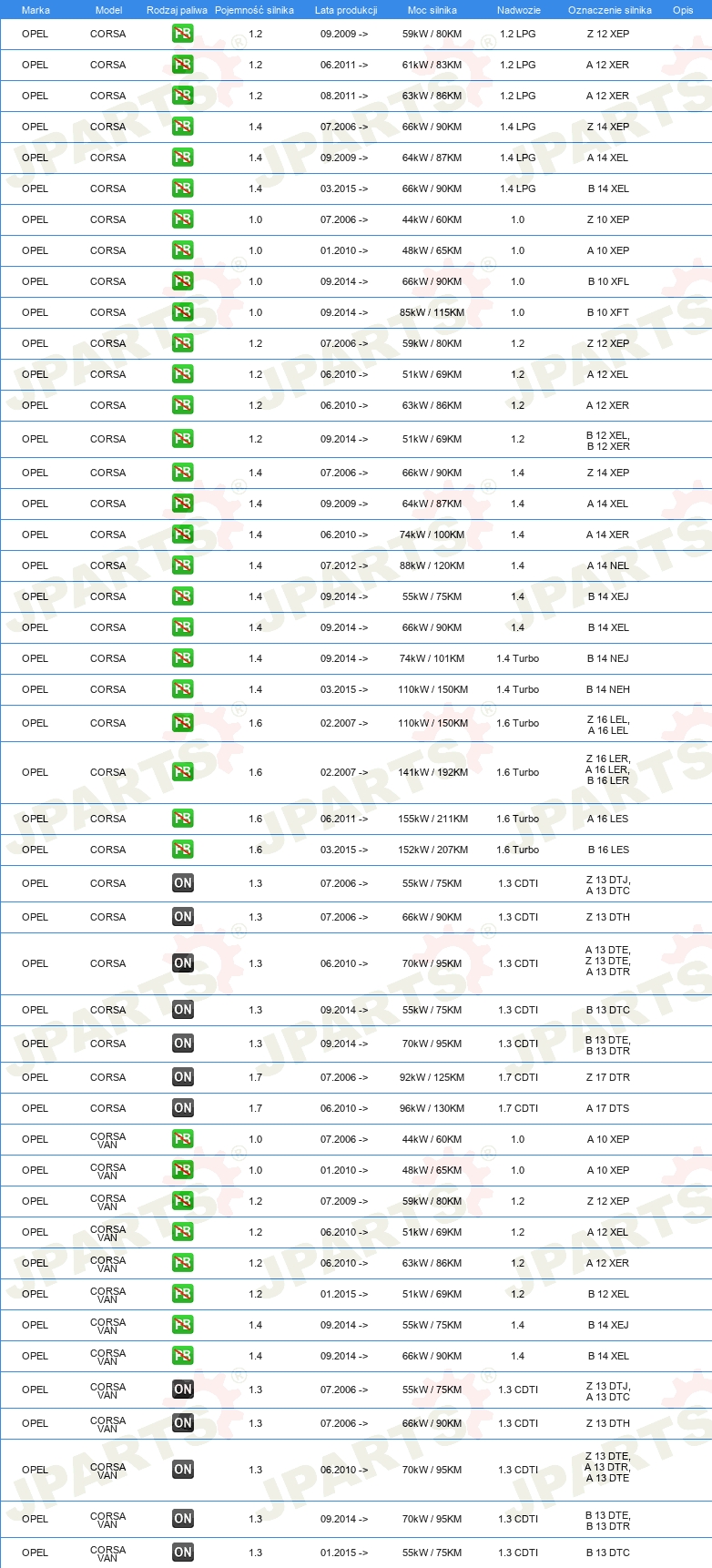Click the 'Opis' column header
This screenshot has height=1568, width=712.
[683, 10]
